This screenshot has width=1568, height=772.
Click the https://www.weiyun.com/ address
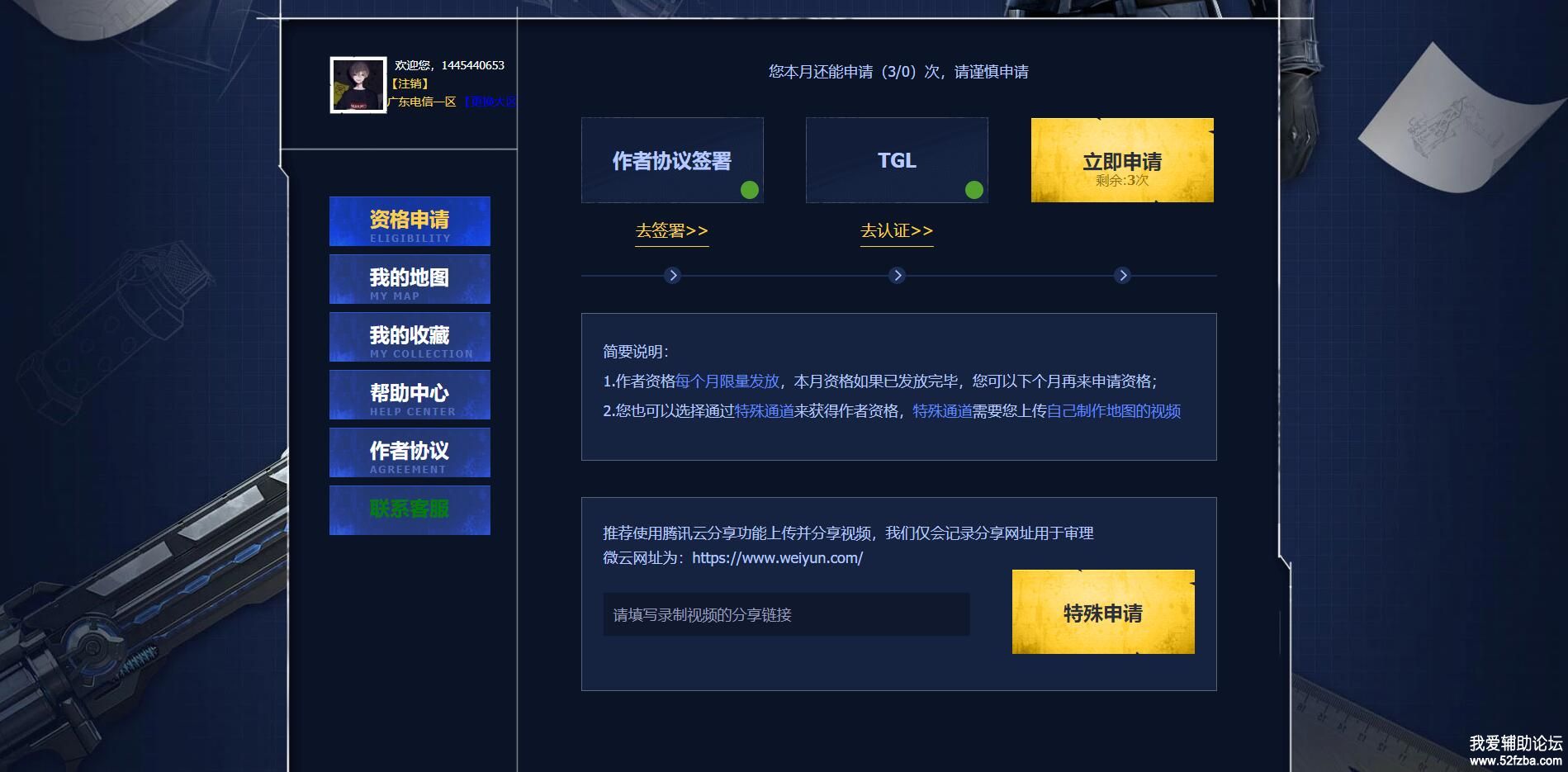click(x=778, y=558)
